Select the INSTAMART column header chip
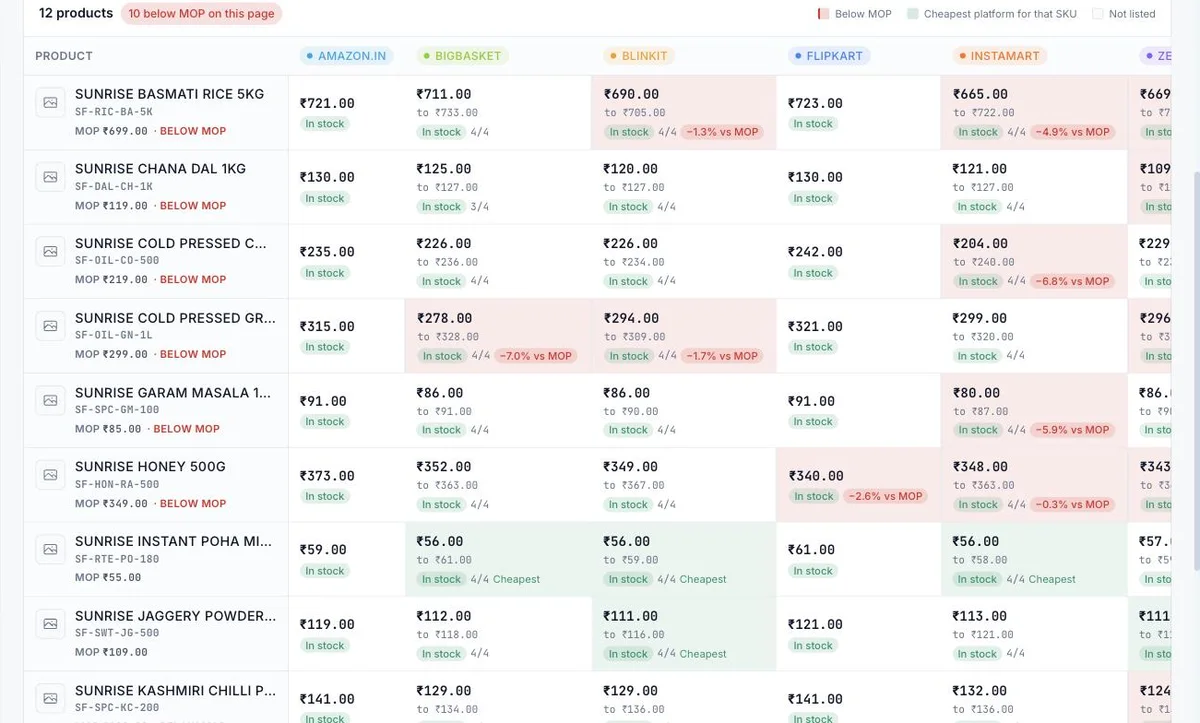1200x723 pixels. pyautogui.click(x=999, y=56)
